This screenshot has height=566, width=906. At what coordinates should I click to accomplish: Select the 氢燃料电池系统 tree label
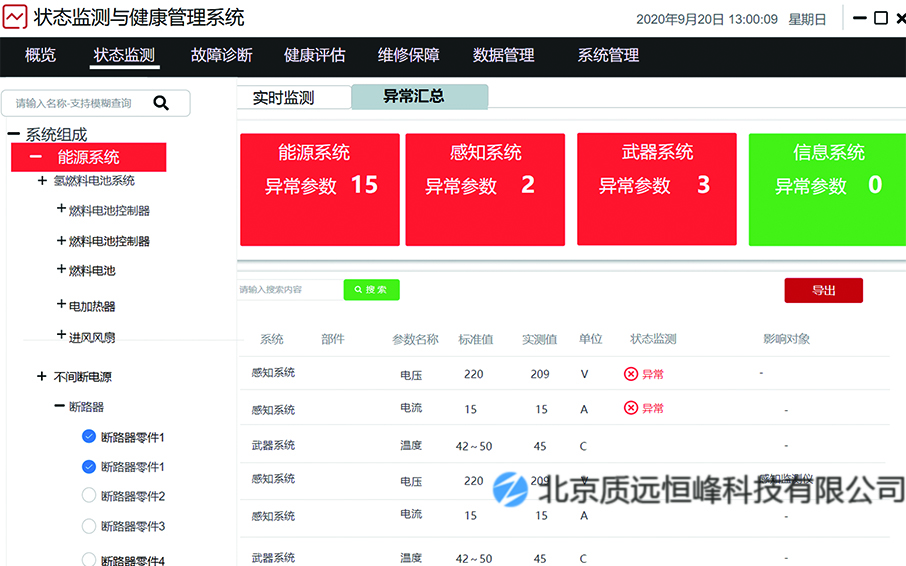94,181
